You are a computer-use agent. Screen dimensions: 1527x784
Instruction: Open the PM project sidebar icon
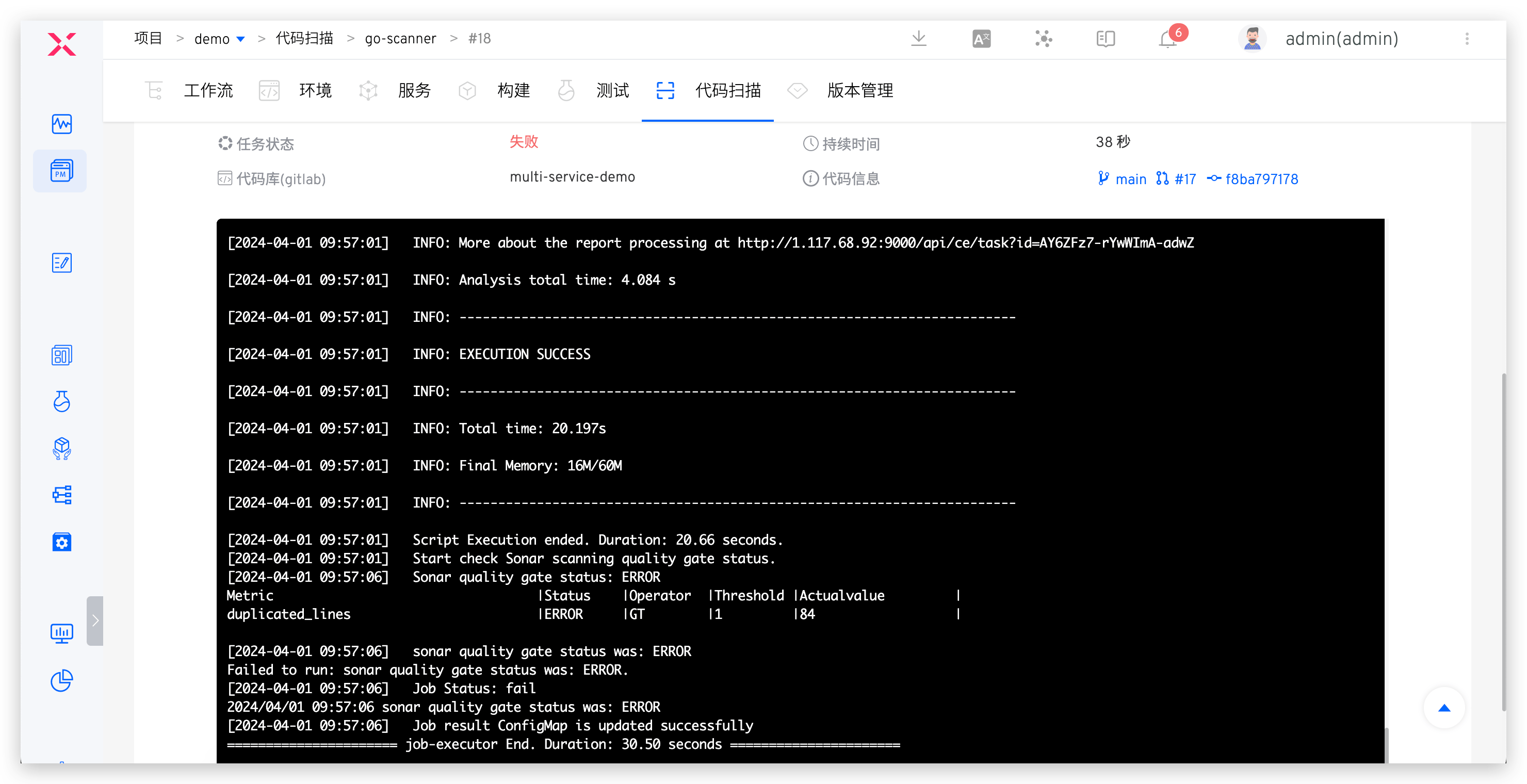(x=61, y=171)
